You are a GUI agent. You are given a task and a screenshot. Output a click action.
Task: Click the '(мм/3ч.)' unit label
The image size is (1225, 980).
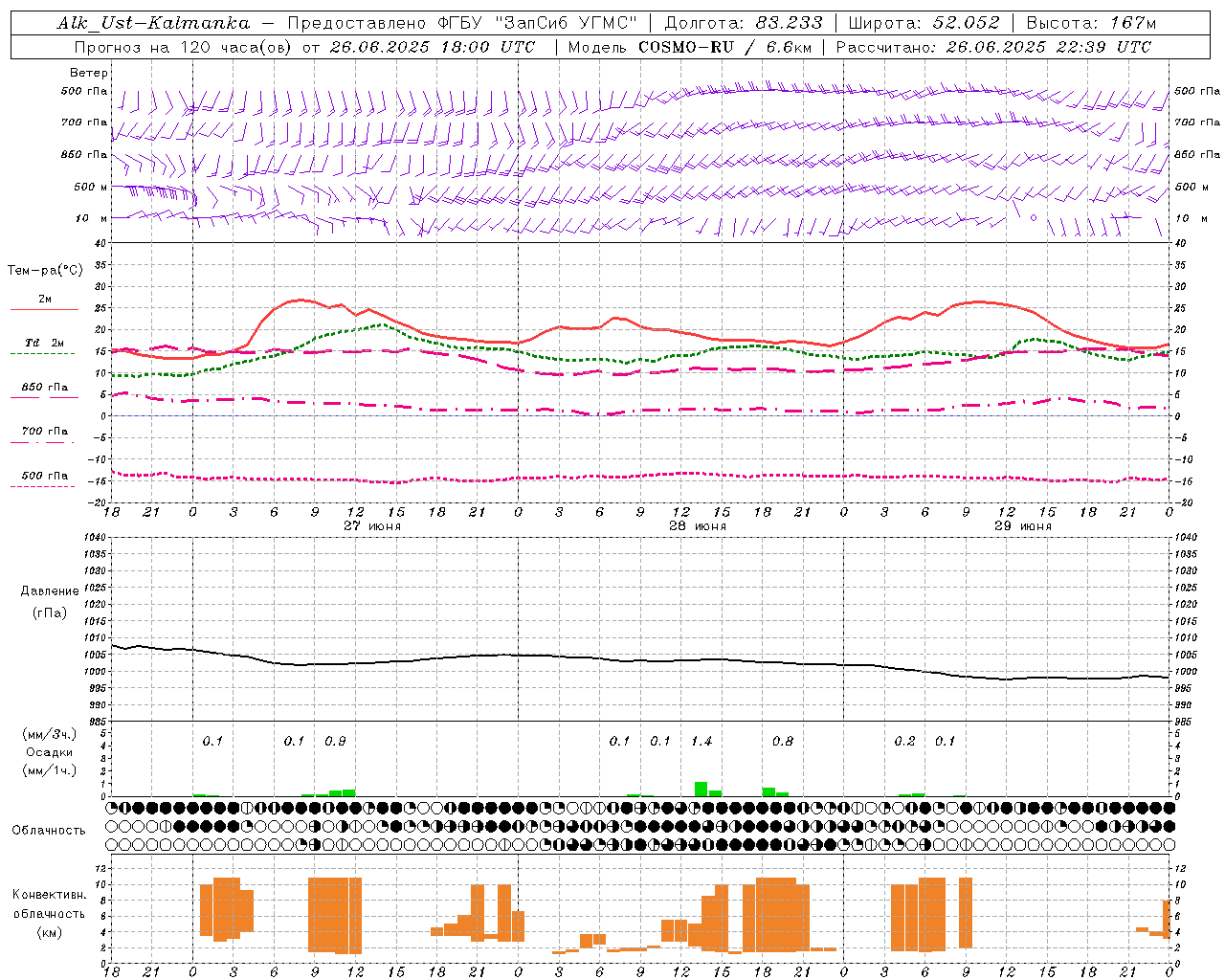[49, 734]
